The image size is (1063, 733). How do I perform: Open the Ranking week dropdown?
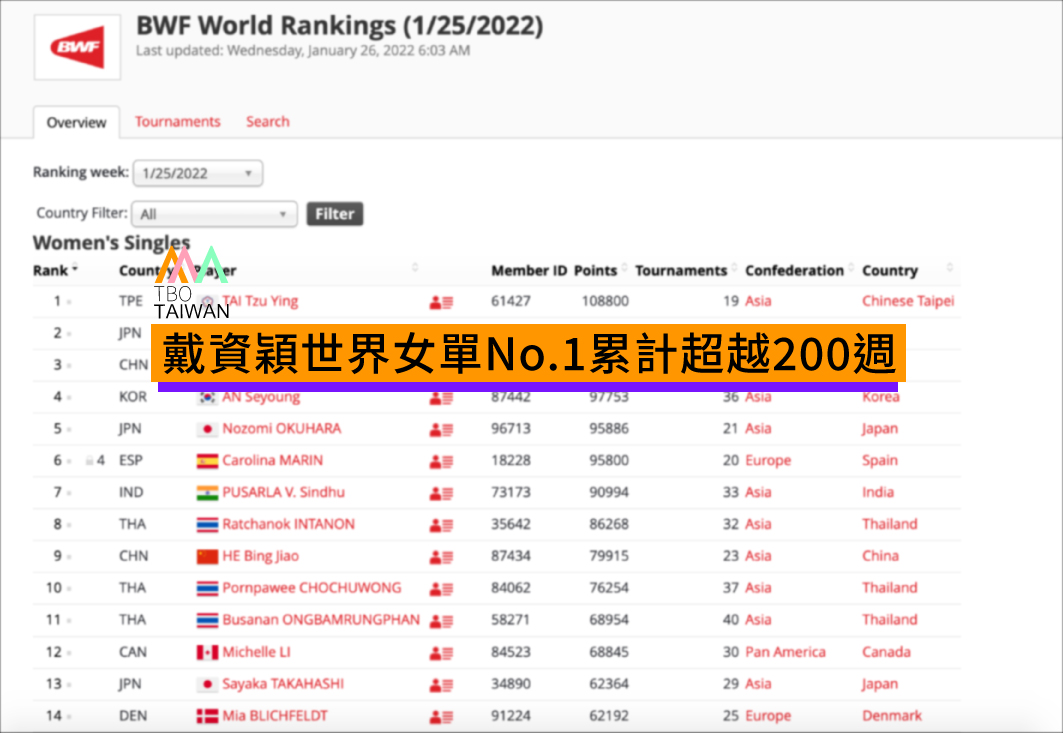(x=197, y=173)
